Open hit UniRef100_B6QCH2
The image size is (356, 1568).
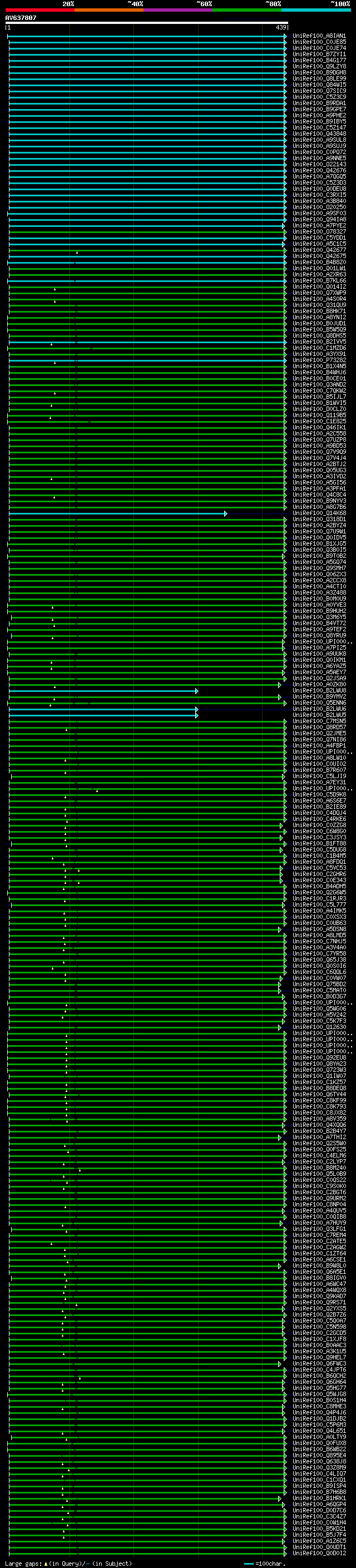coord(319,1376)
